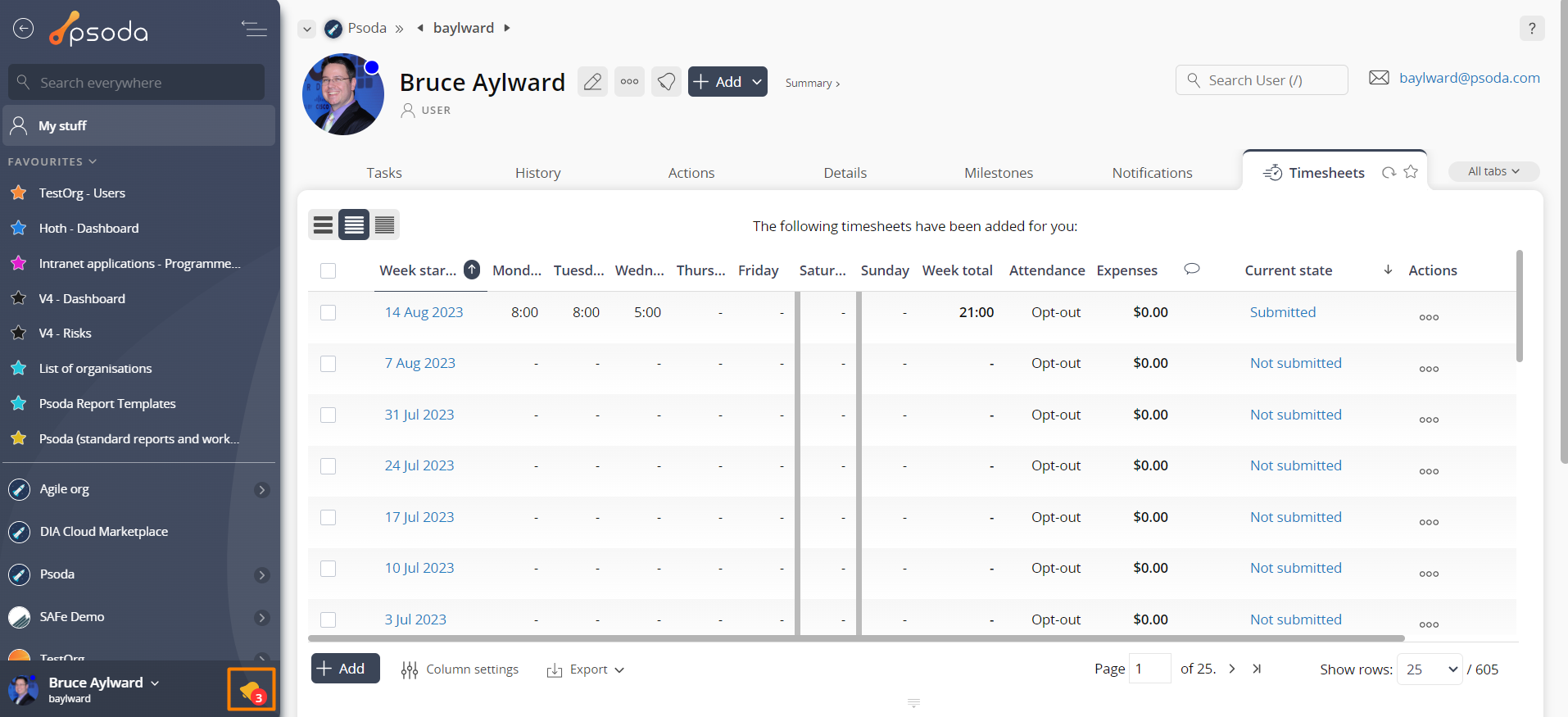Open the 14 Aug 2023 timesheet link
This screenshot has height=717, width=1568.
(x=424, y=312)
